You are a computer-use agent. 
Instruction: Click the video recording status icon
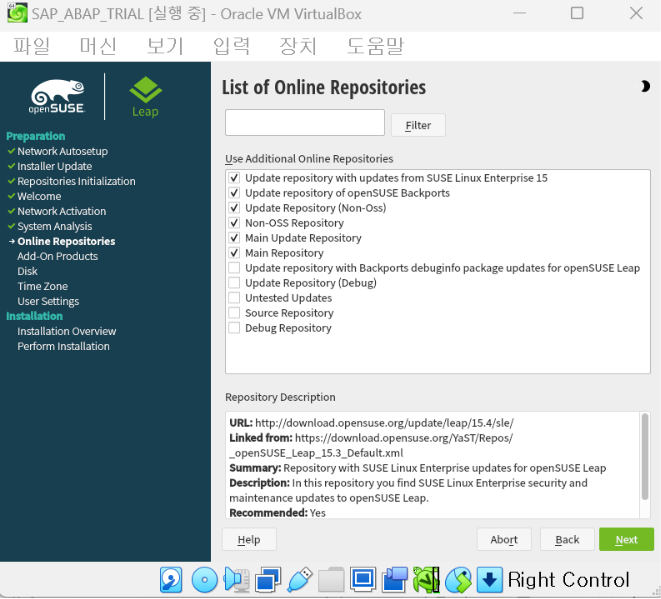(x=395, y=580)
